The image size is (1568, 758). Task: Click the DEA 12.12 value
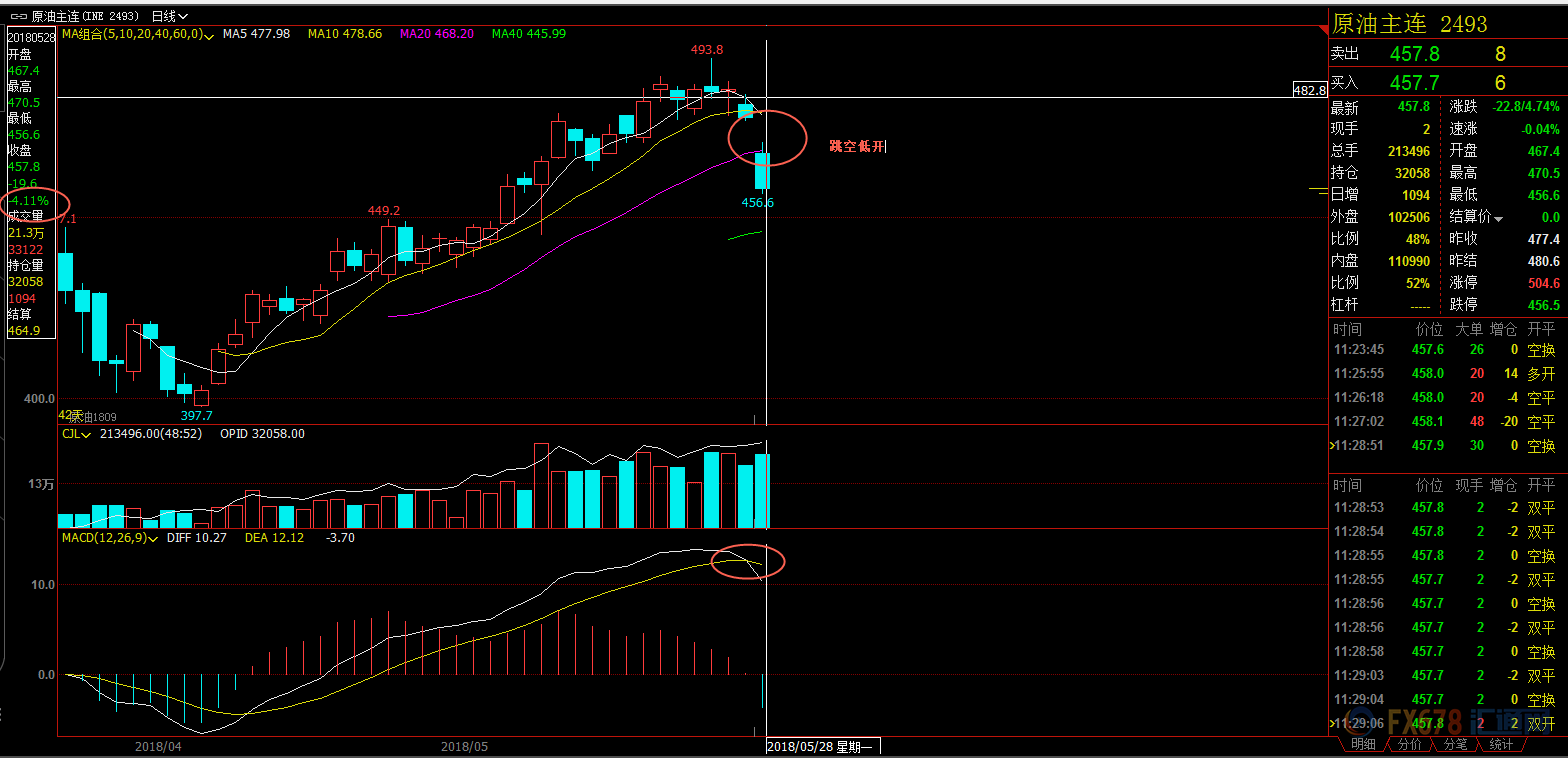click(x=276, y=538)
